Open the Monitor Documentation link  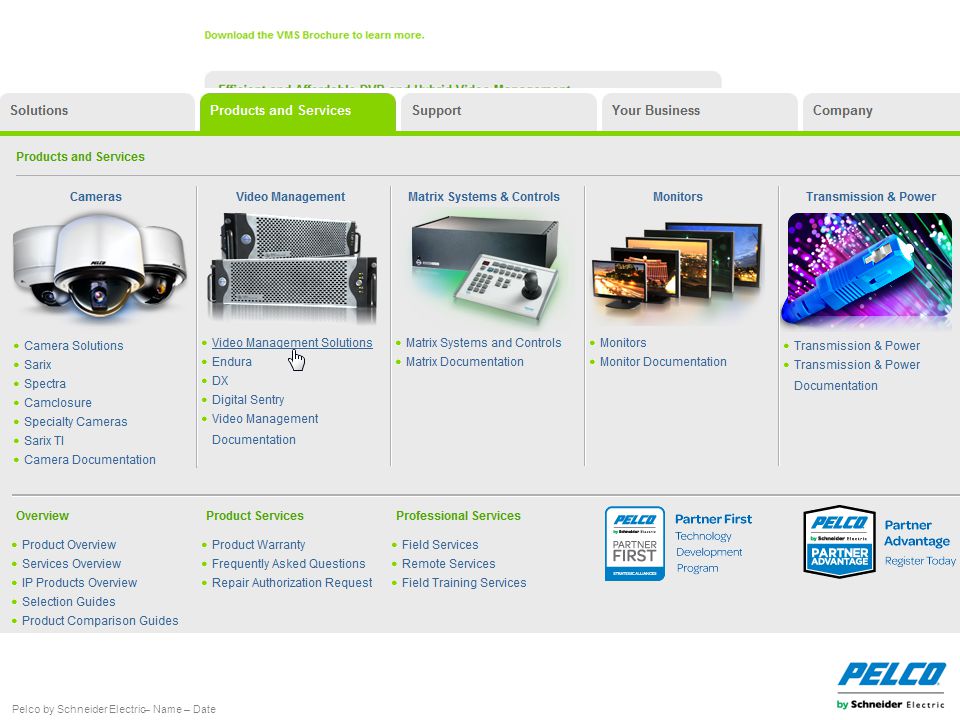pyautogui.click(x=663, y=362)
